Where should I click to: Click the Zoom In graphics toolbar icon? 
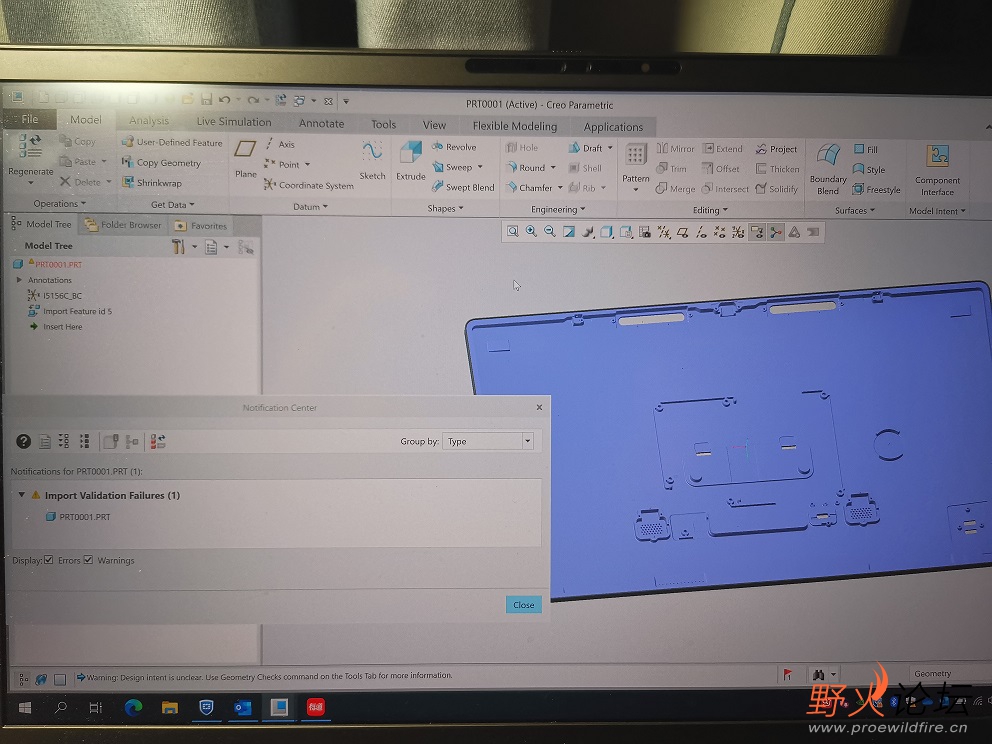tap(531, 232)
